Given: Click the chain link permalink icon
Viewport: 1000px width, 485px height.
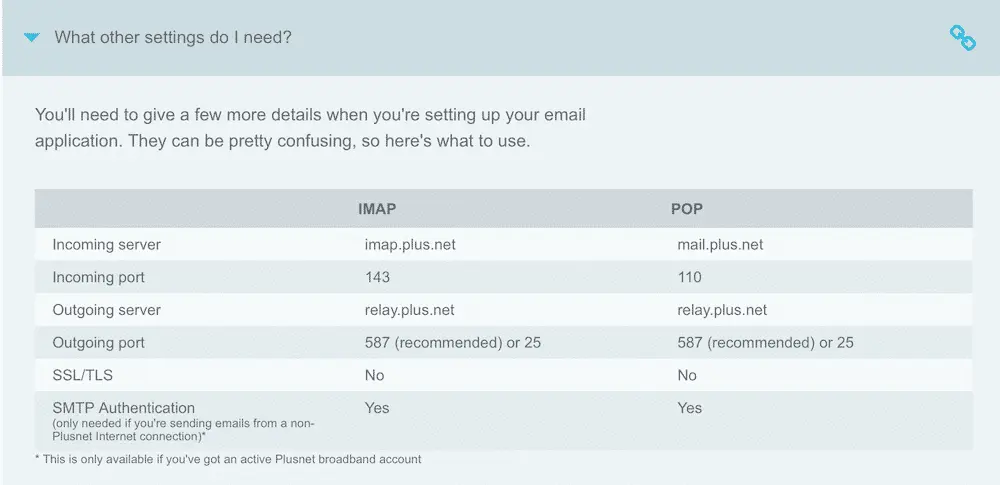Looking at the screenshot, I should click(x=962, y=38).
